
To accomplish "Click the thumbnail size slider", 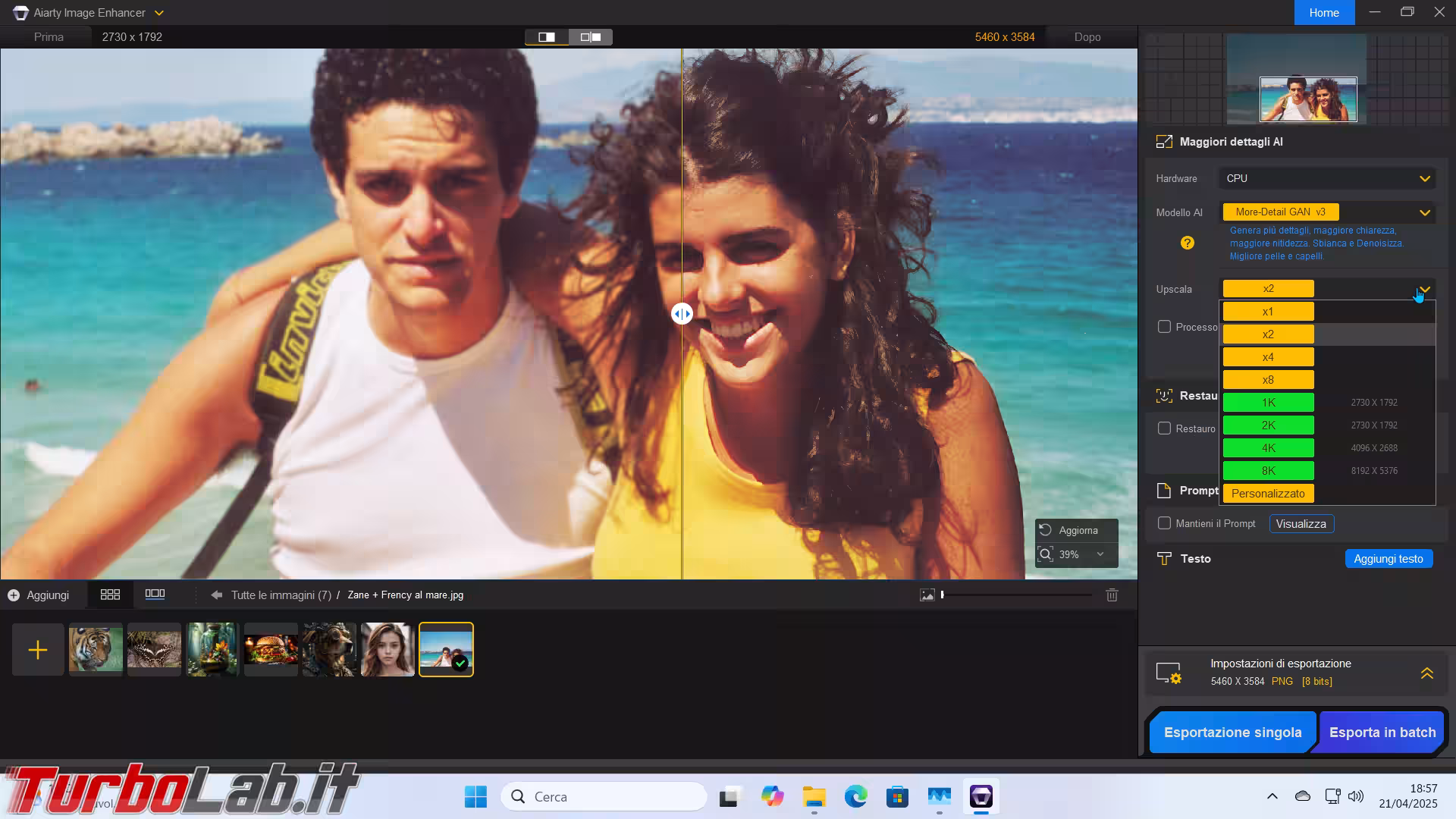I will tap(1016, 595).
